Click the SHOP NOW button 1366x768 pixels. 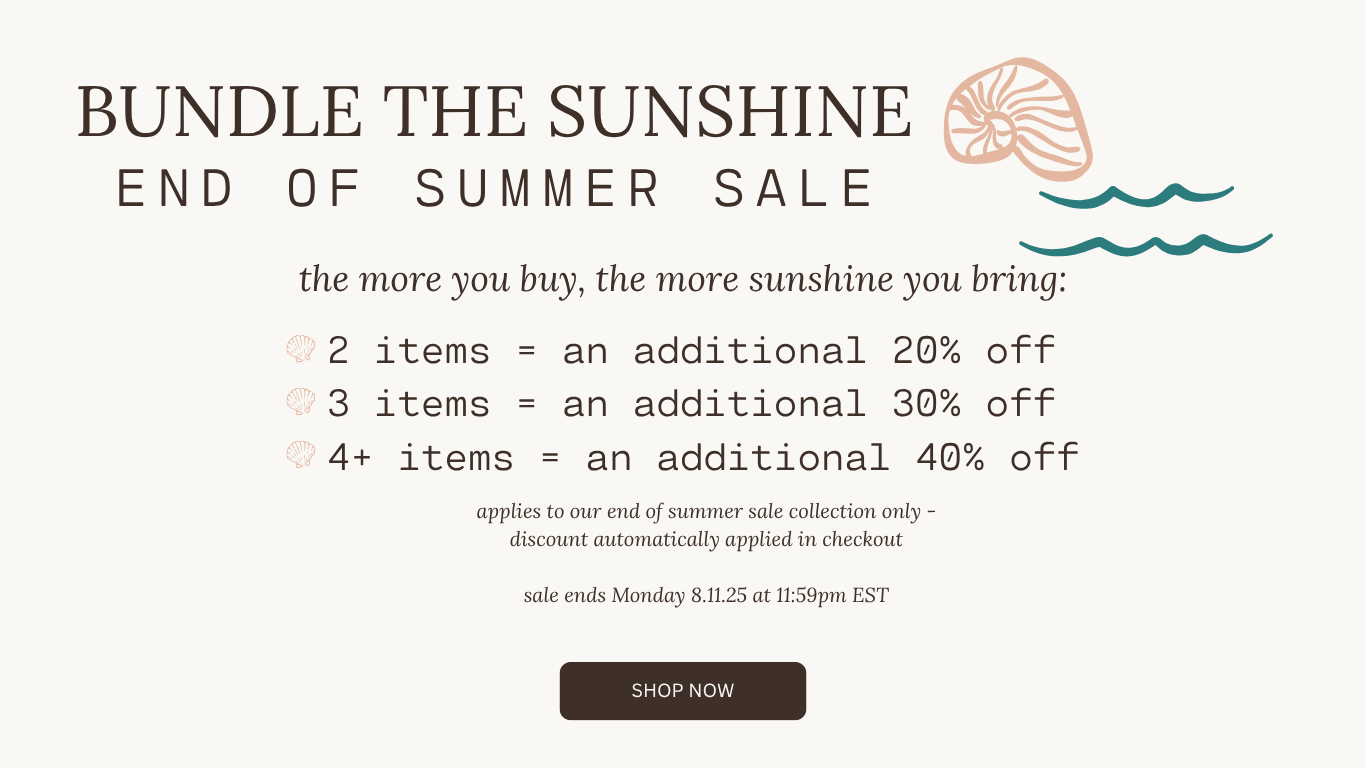683,691
